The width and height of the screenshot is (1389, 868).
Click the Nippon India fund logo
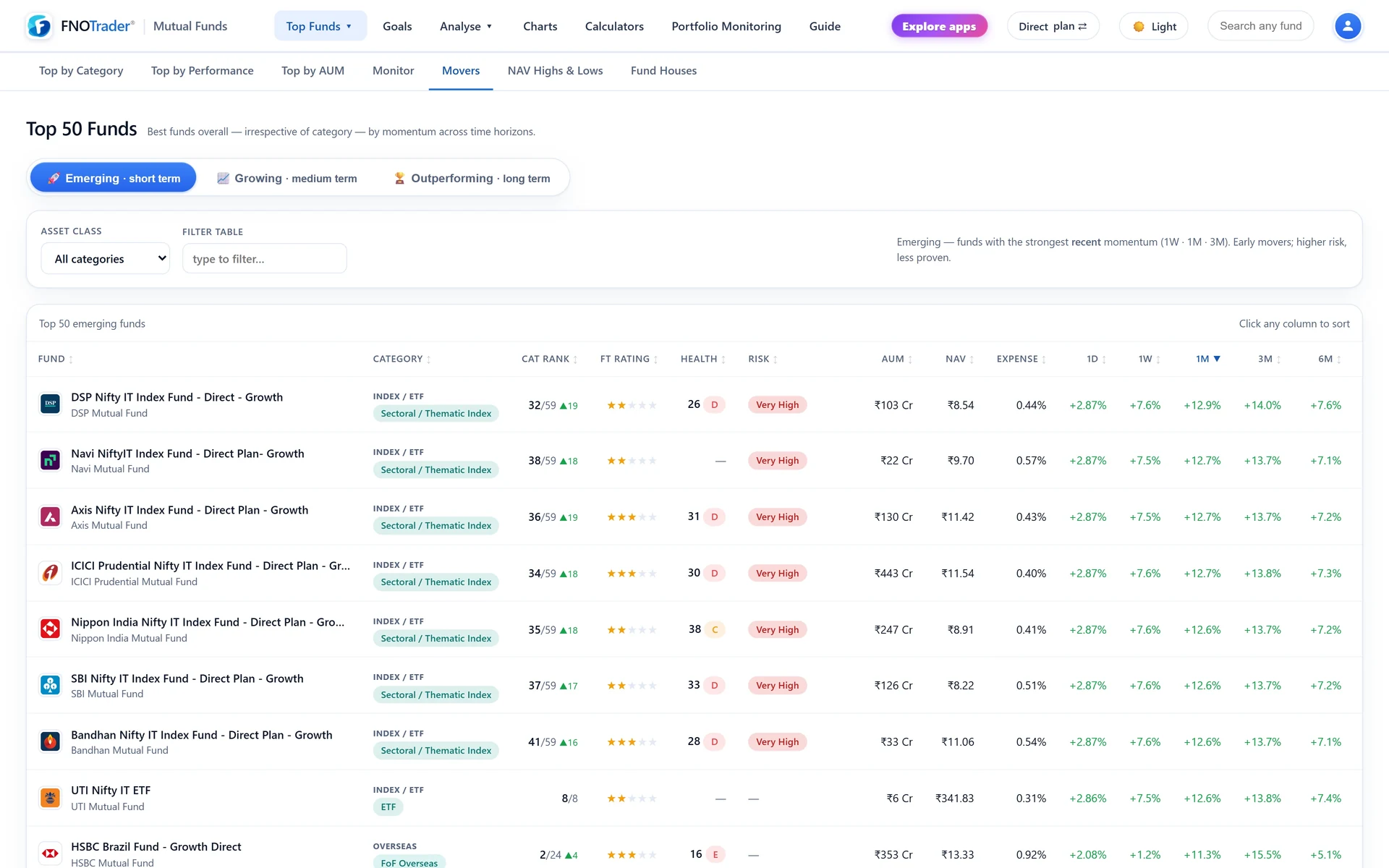click(50, 629)
